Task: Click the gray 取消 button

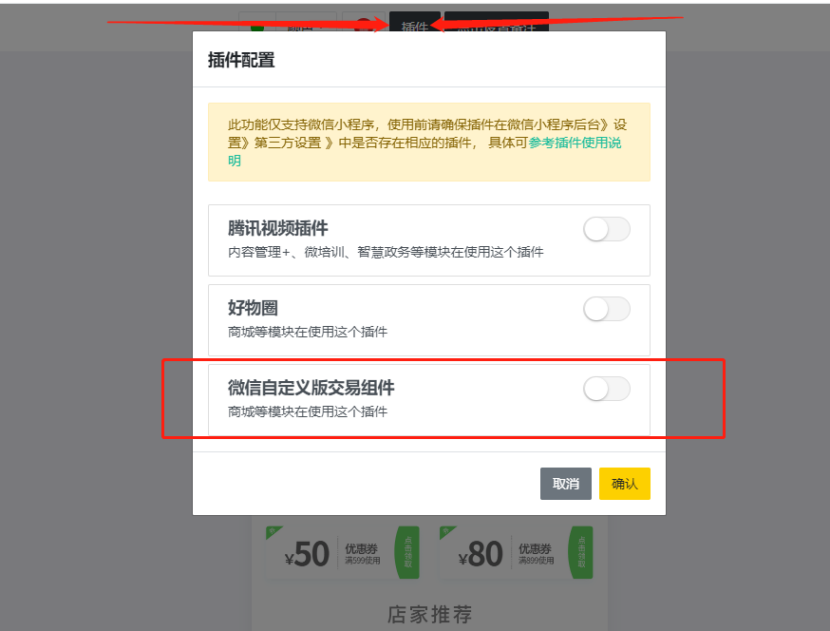Action: coord(565,483)
